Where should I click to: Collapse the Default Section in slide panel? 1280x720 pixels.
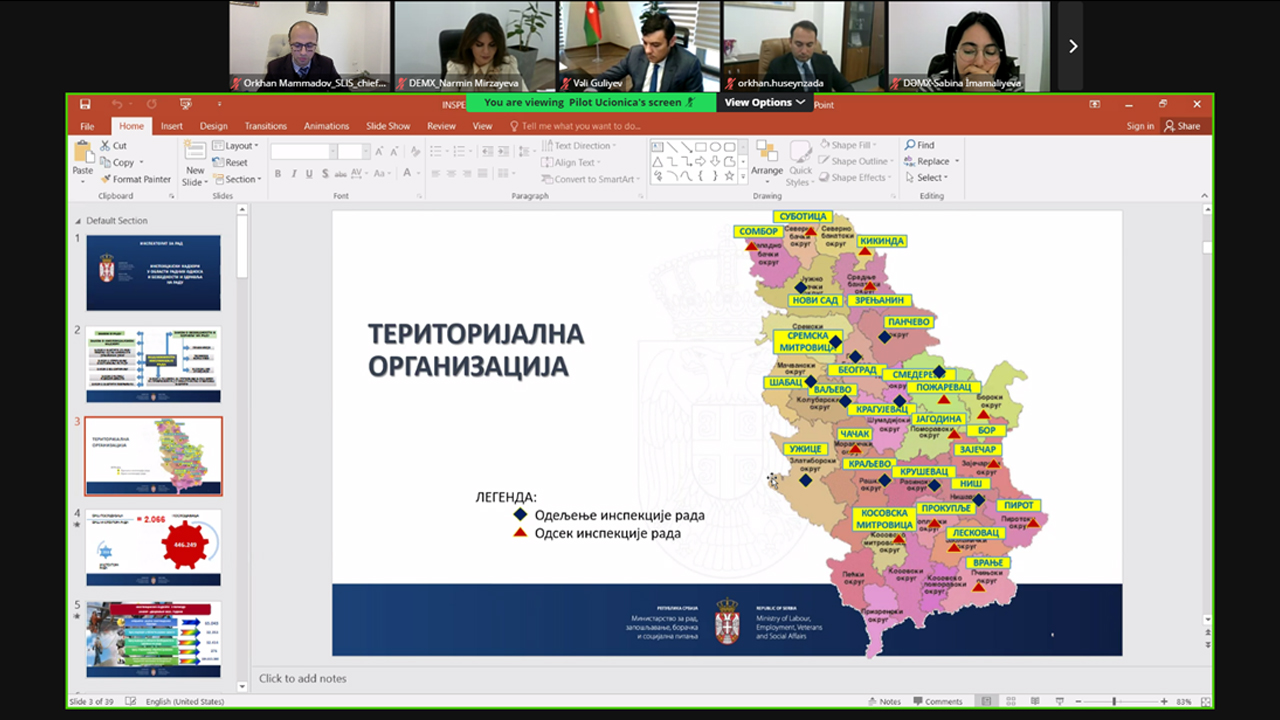point(79,221)
